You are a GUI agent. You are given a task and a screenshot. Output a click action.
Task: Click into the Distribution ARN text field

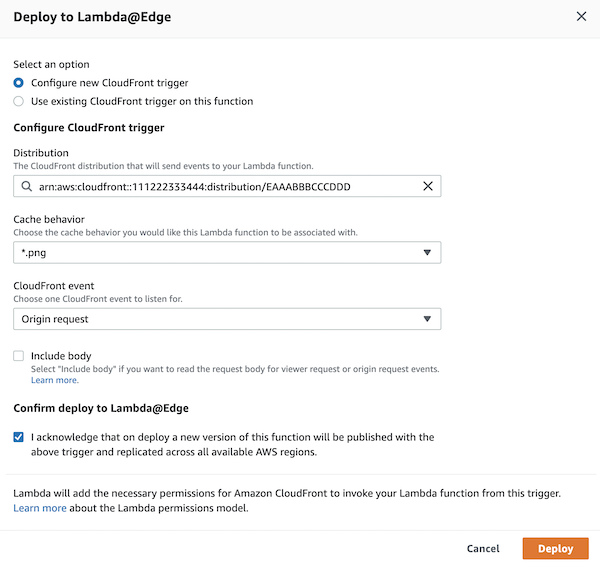point(220,187)
